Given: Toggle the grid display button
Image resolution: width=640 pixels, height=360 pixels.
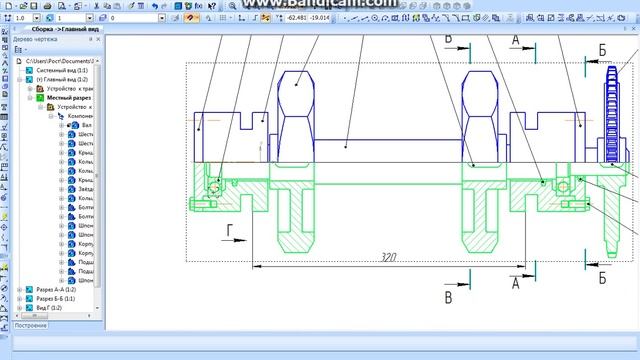Looking at the screenshot, I should coord(222,18).
